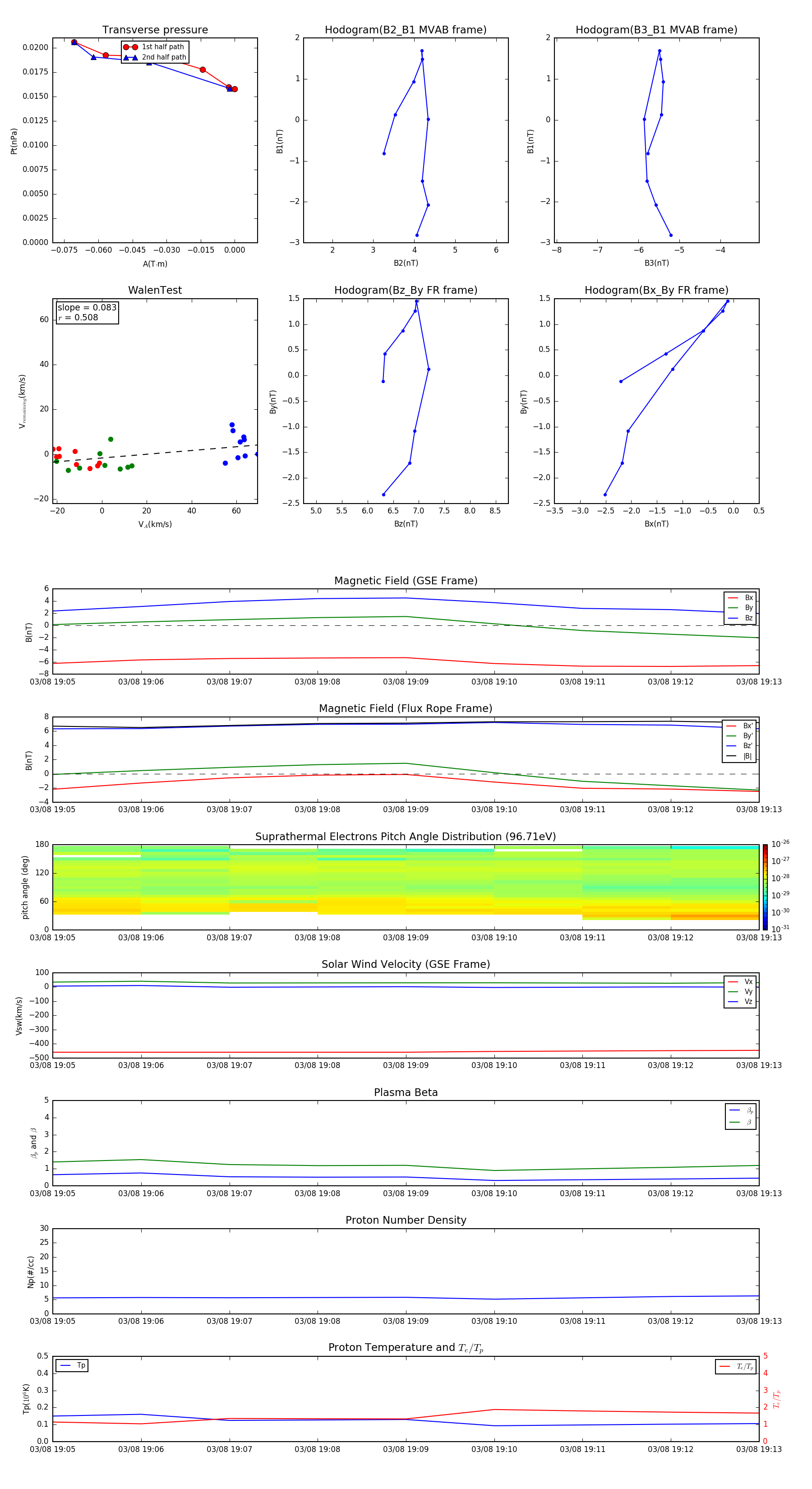Viewport: 812px width, 1489px height.
Task: Click the pitch angle distribution colorbar
Action: click(x=765, y=887)
